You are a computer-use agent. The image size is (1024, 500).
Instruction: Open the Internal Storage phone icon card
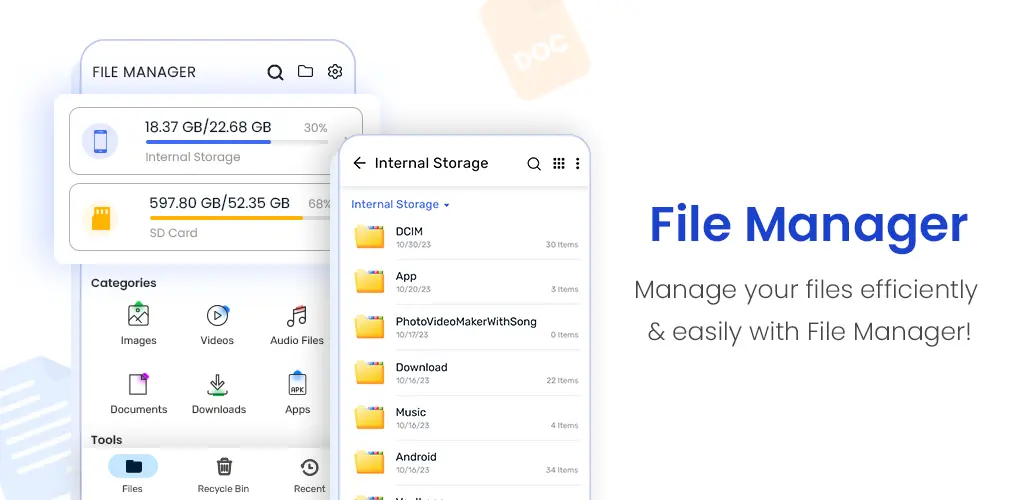(x=100, y=141)
